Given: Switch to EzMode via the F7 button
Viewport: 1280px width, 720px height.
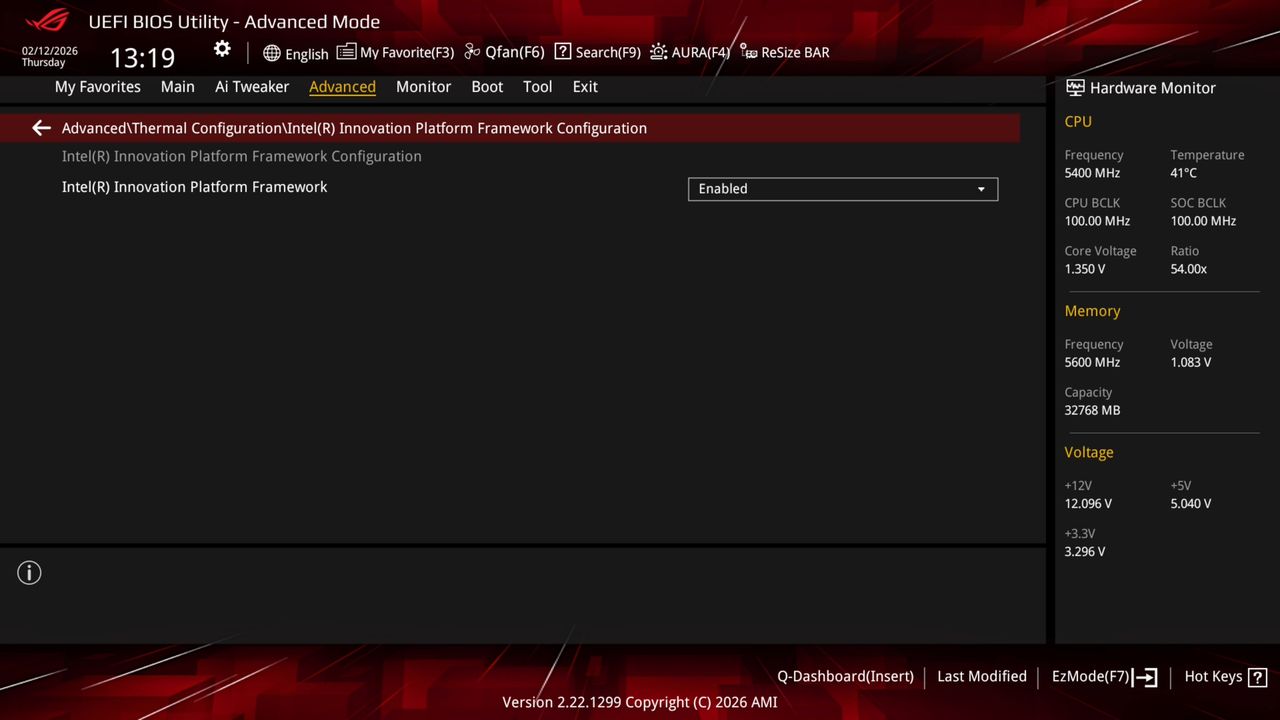Looking at the screenshot, I should click(1103, 676).
